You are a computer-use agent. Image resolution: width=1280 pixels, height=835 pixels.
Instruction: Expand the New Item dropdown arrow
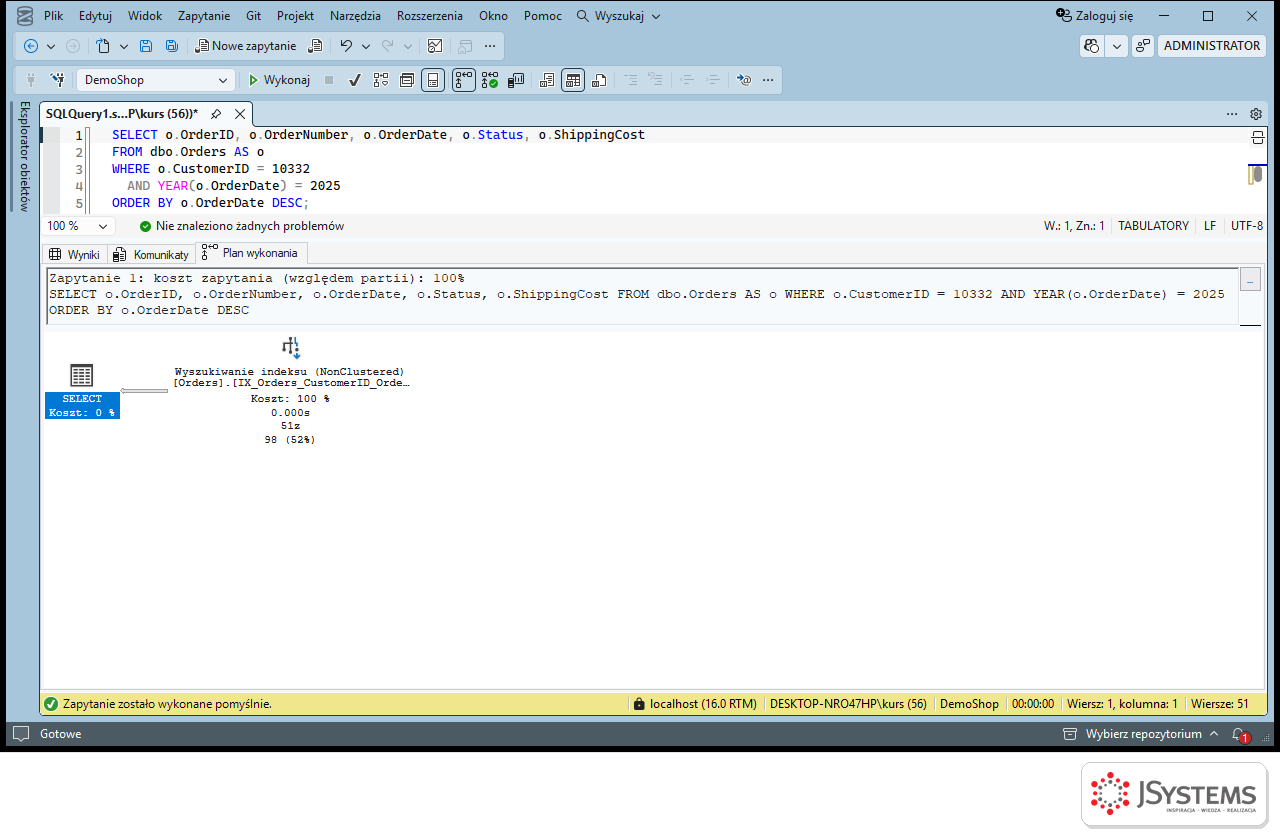coord(124,46)
